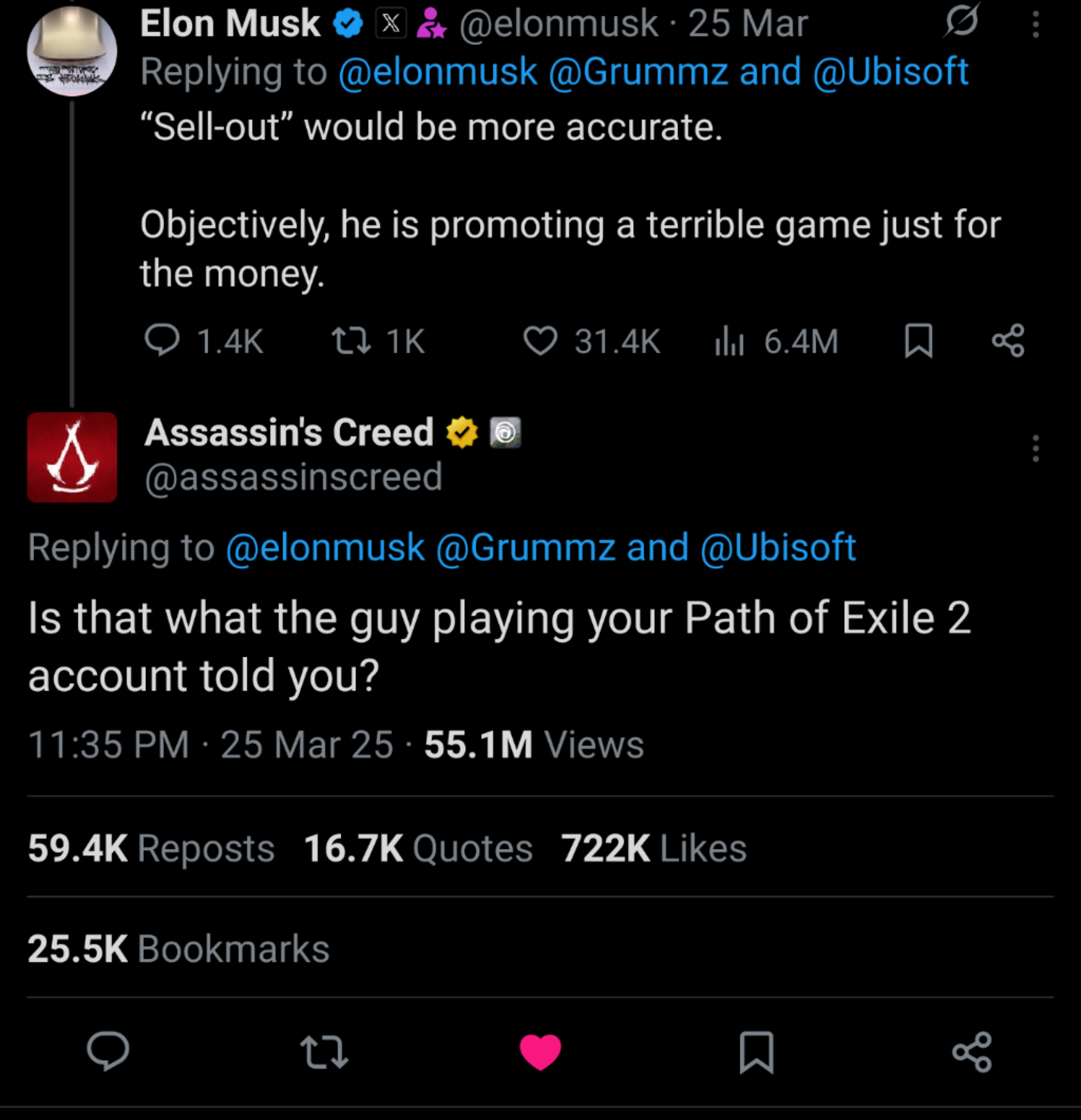1081x1120 pixels.
Task: Open Elon Musk's profile picture
Action: 72,51
